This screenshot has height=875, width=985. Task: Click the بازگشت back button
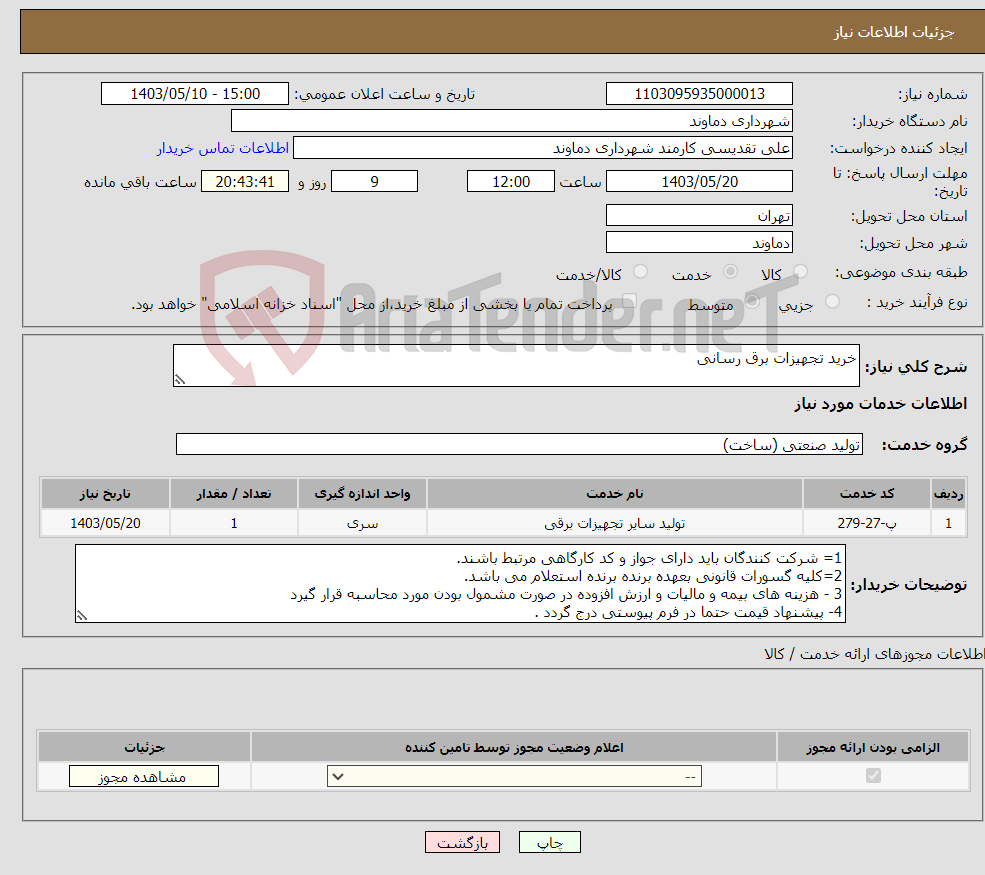(x=462, y=842)
